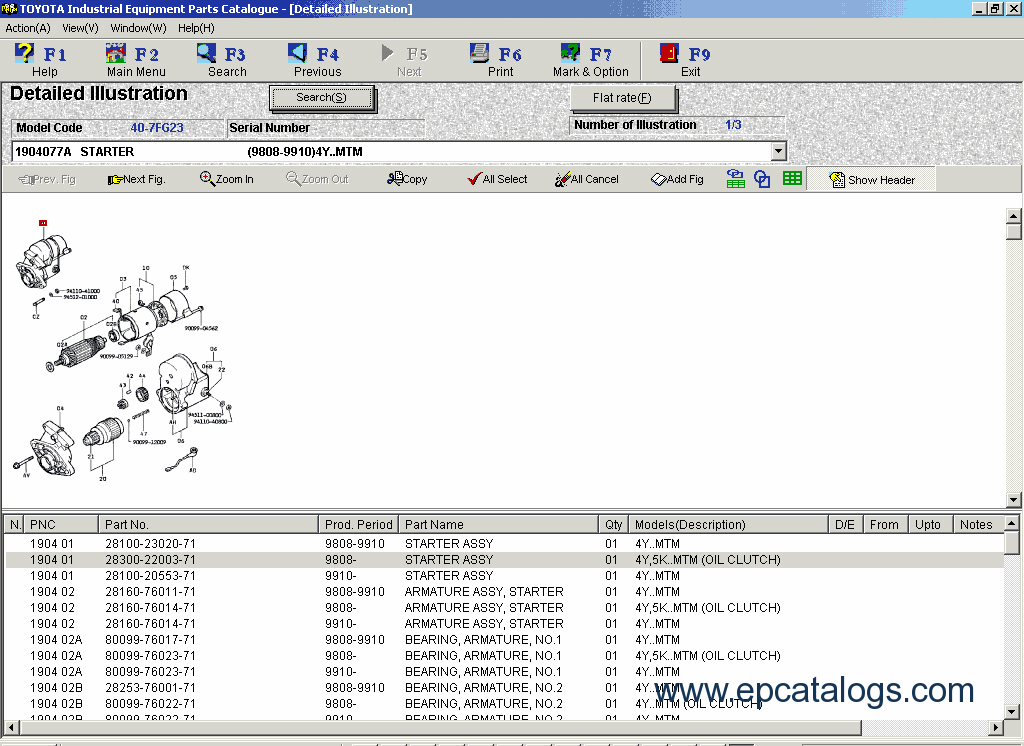Go to F2 Main Menu
Screen dimensions: 1024x746
136,60
